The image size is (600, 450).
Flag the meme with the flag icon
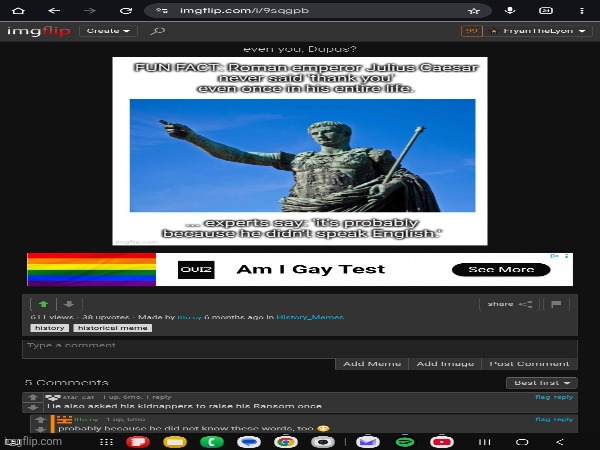(556, 304)
